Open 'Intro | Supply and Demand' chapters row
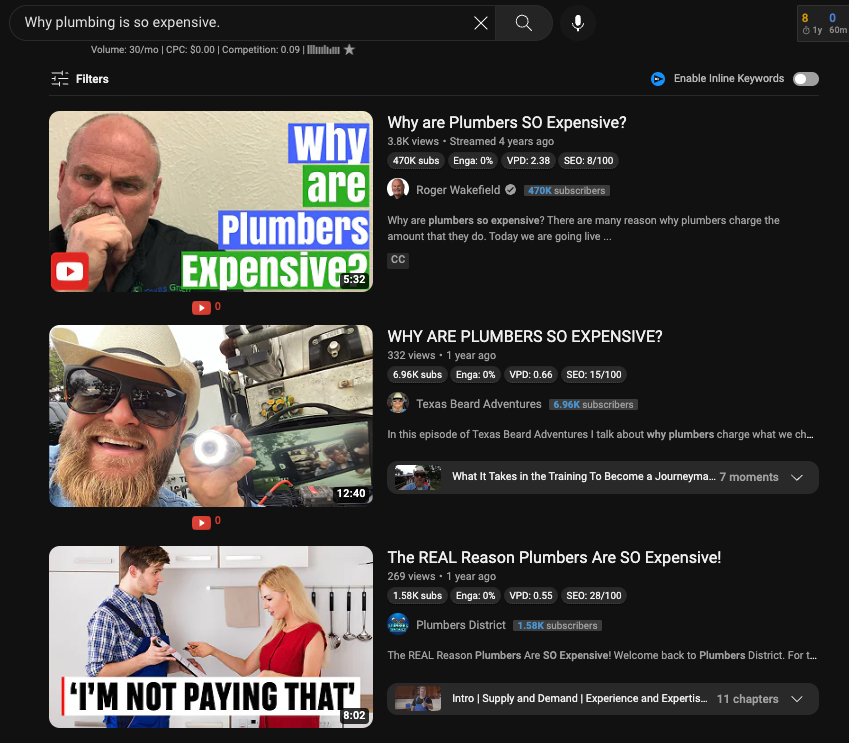The height and width of the screenshot is (743, 849). [603, 699]
